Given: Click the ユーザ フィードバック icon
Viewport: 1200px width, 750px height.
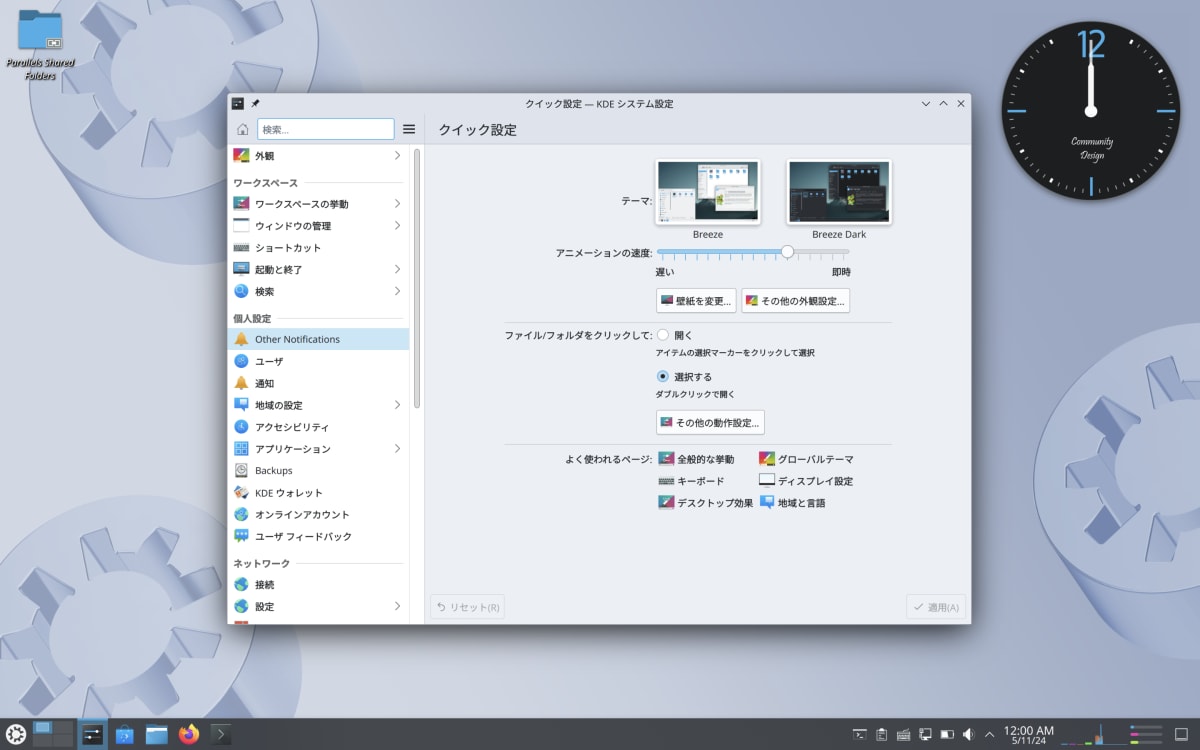Looking at the screenshot, I should (241, 536).
